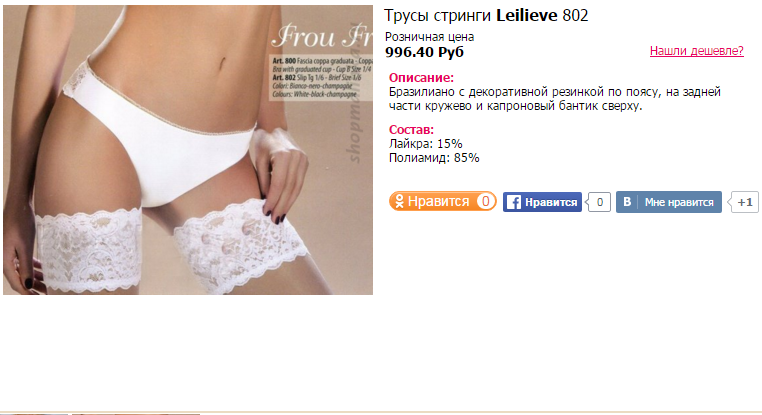The height and width of the screenshot is (415, 762).
Task: Click the Facebook like count bubble
Action: point(599,202)
